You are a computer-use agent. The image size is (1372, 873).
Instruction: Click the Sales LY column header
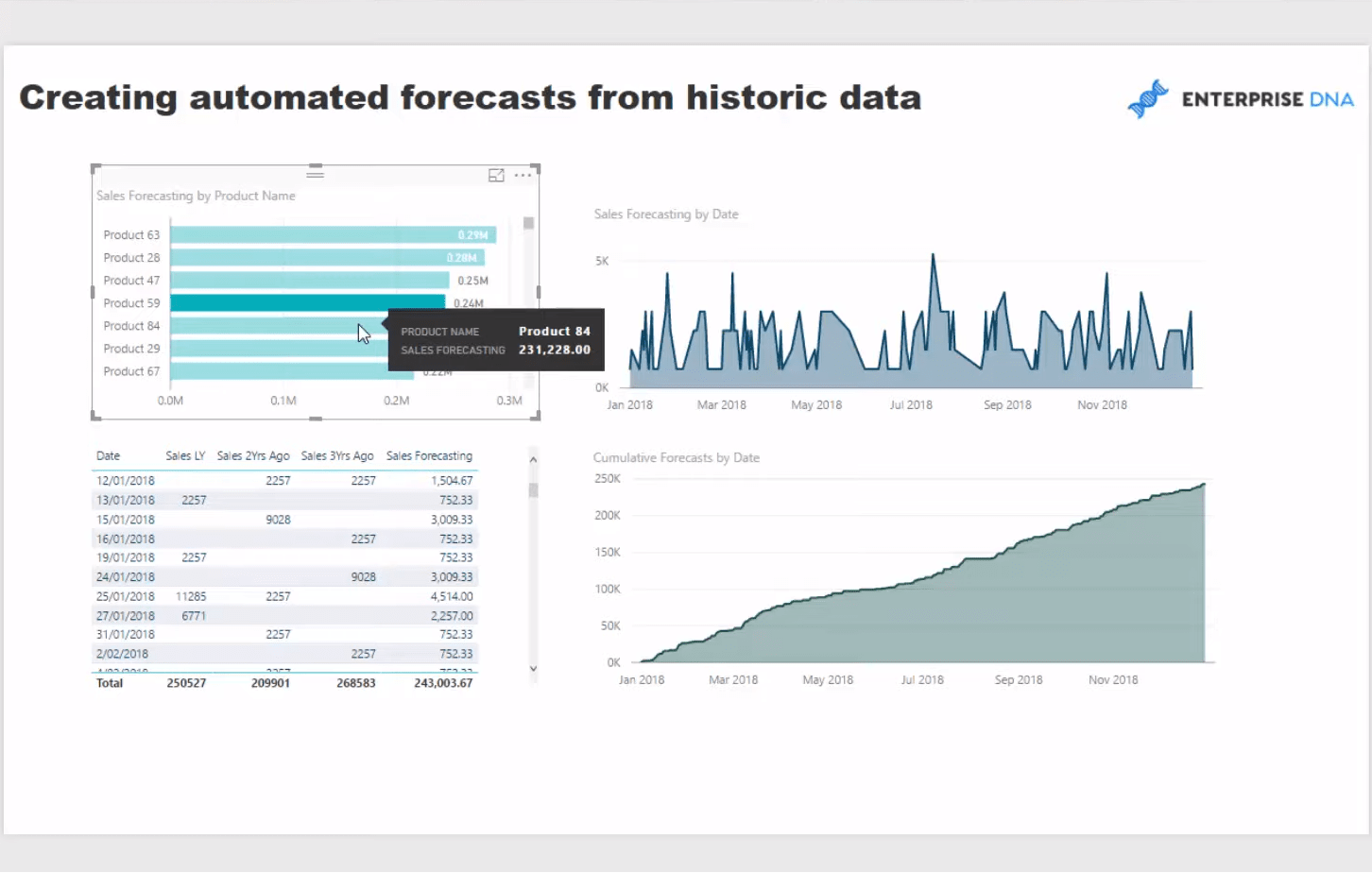tap(185, 456)
